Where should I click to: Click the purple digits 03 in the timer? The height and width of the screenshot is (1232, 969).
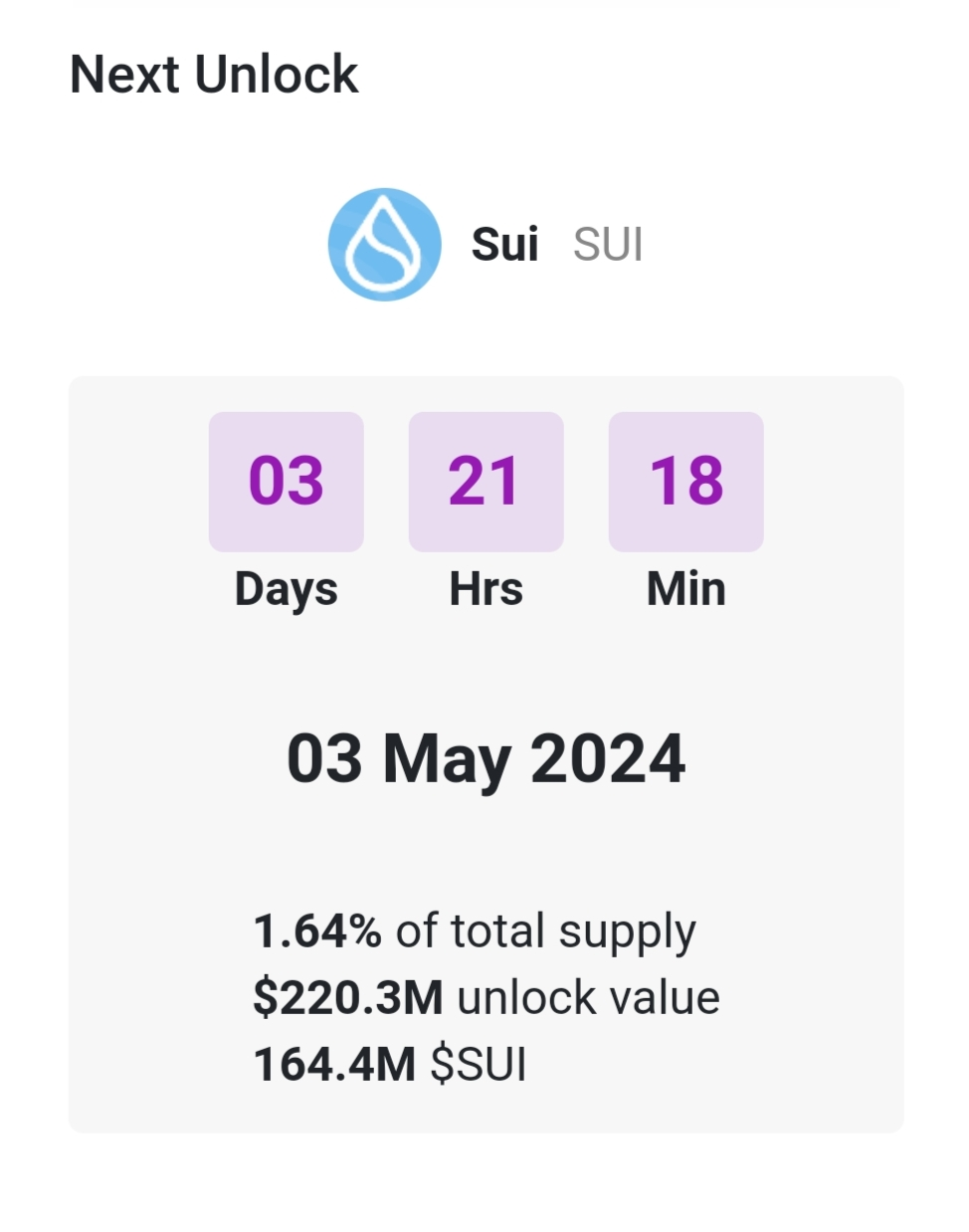pos(287,481)
